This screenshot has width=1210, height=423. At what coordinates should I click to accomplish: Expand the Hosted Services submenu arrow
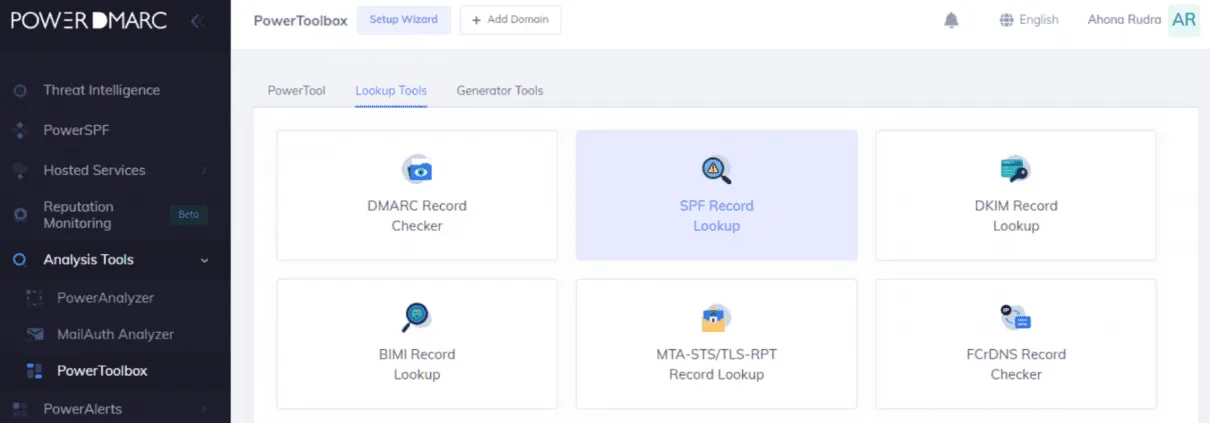point(205,171)
